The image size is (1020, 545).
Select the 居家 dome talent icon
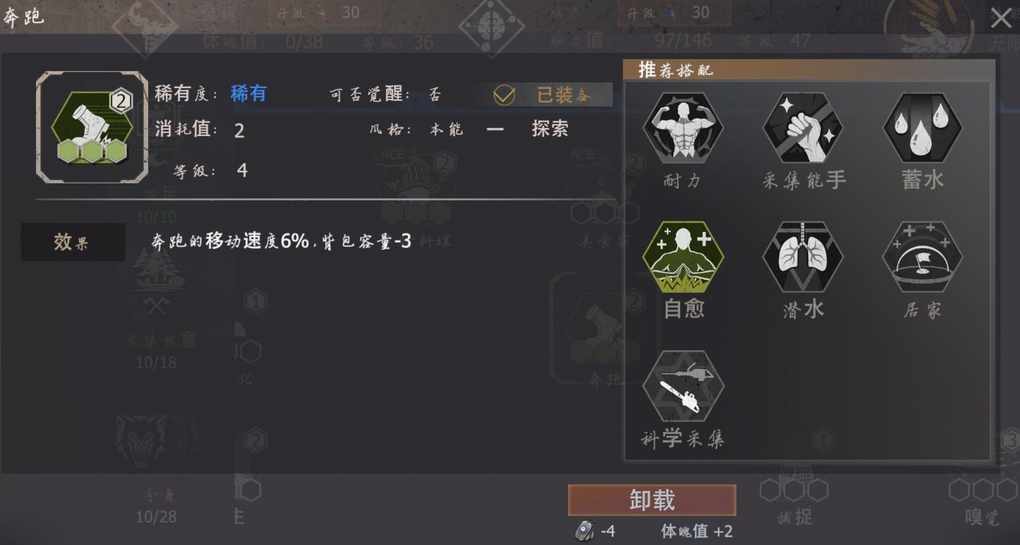click(x=922, y=257)
